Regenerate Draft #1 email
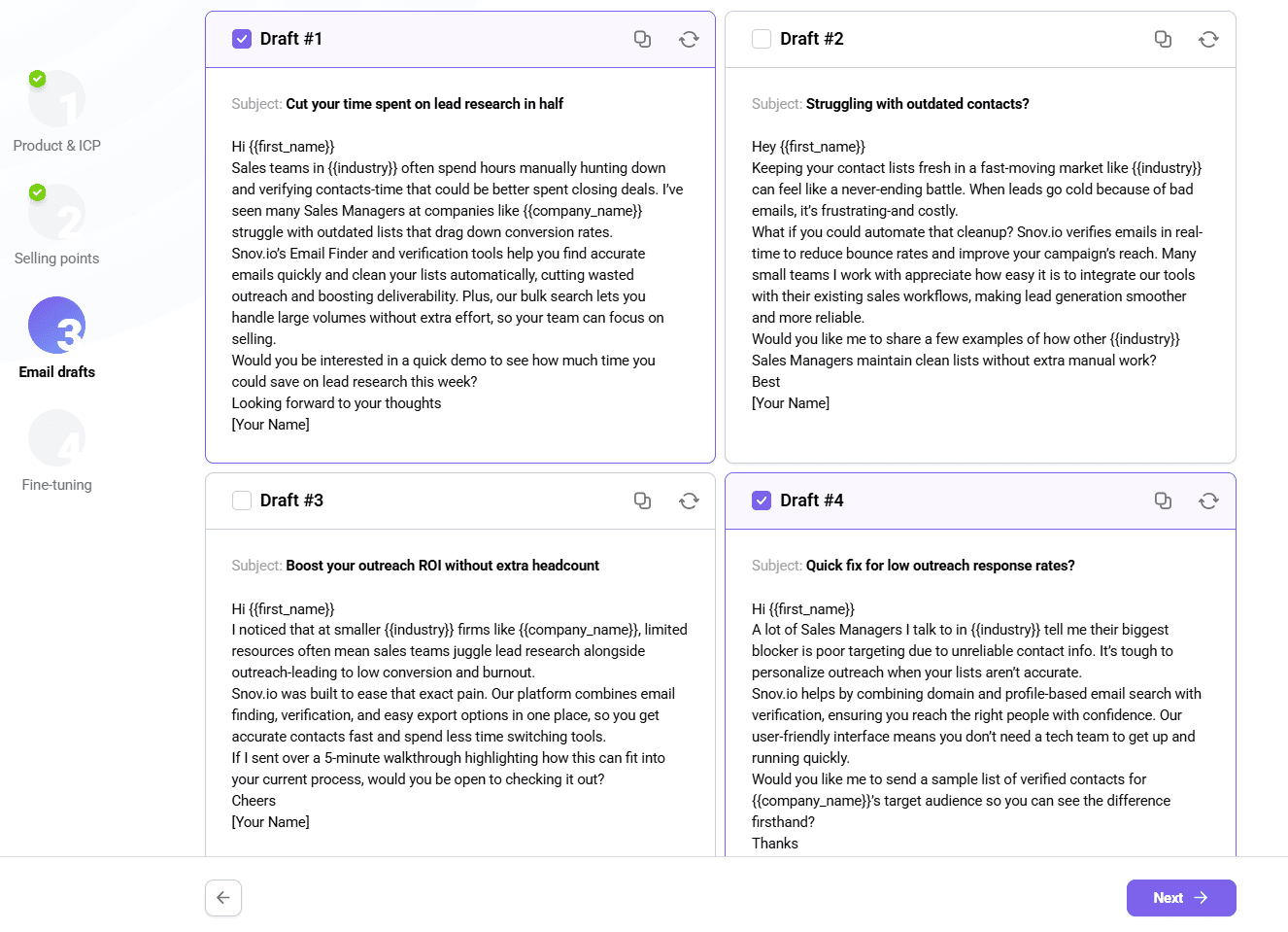The width and height of the screenshot is (1288, 932). (x=689, y=39)
